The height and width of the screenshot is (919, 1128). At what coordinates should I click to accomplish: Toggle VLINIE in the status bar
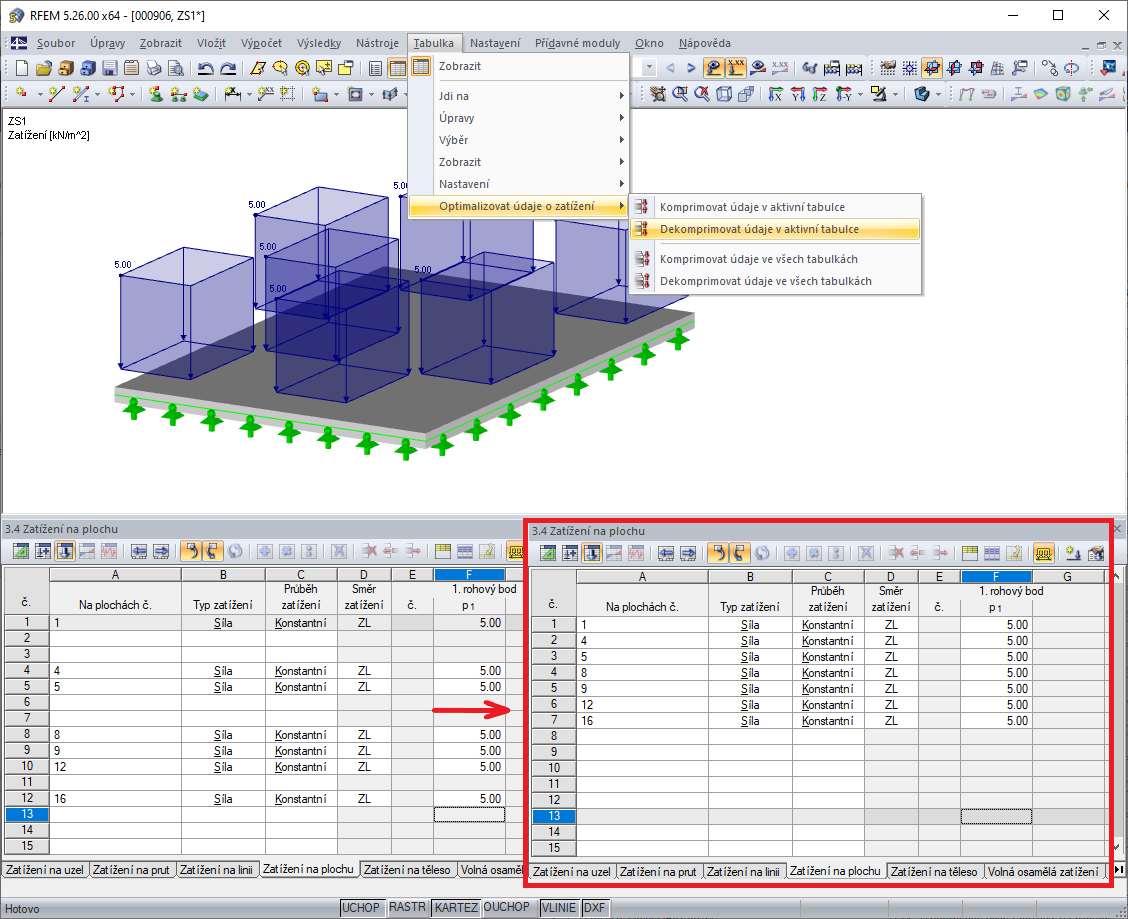[558, 907]
